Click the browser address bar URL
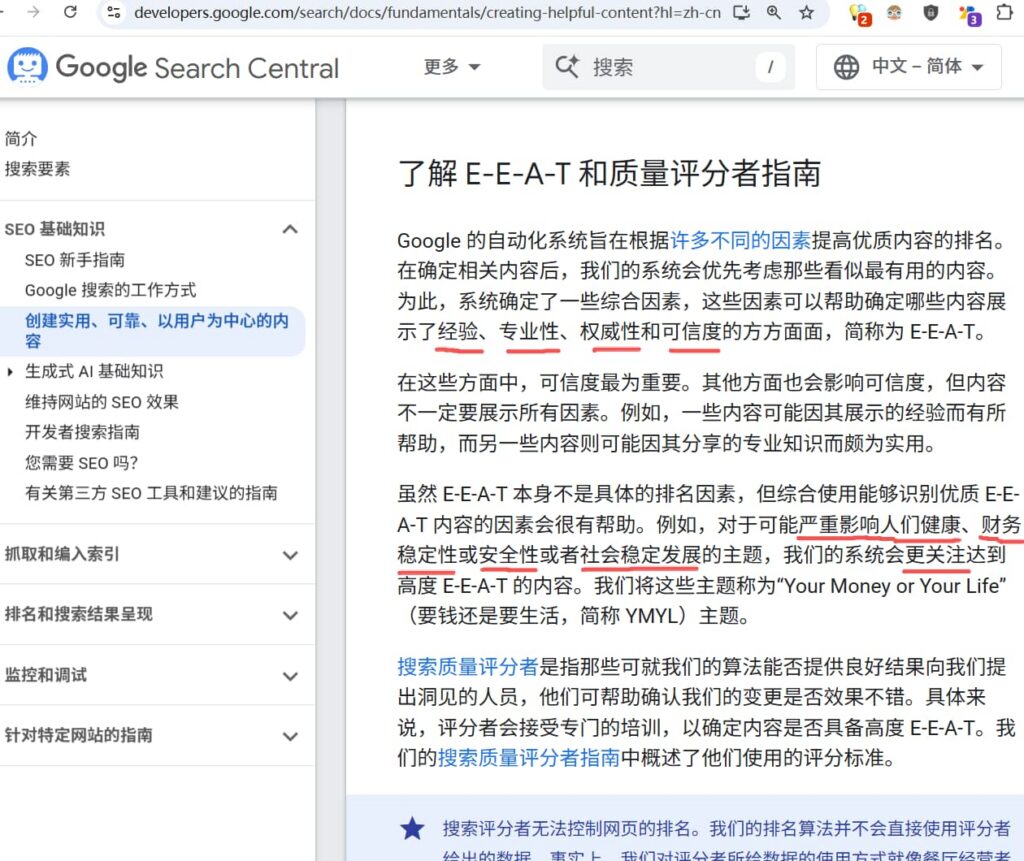 [427, 12]
